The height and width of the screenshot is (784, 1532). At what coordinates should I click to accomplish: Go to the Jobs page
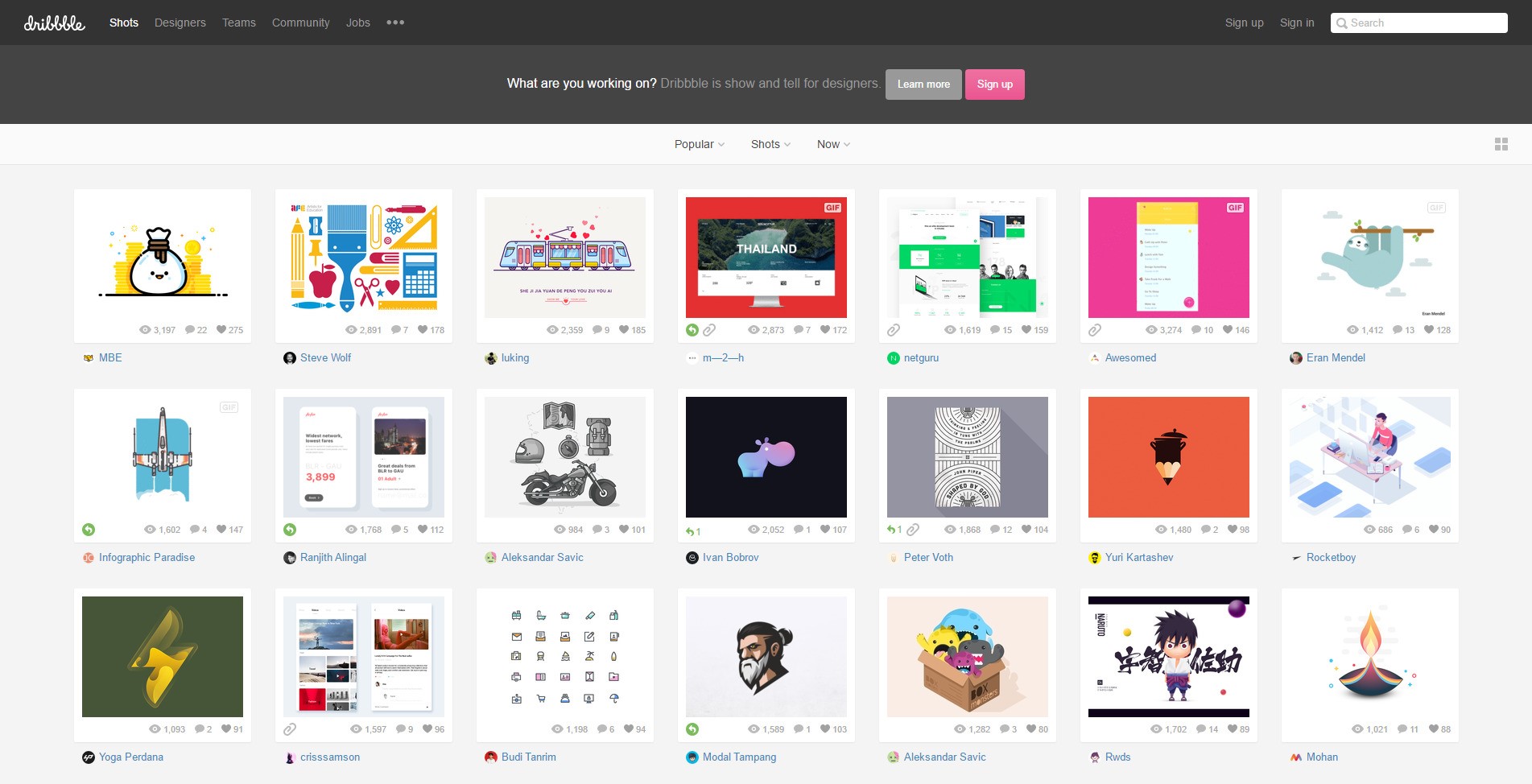pos(358,23)
